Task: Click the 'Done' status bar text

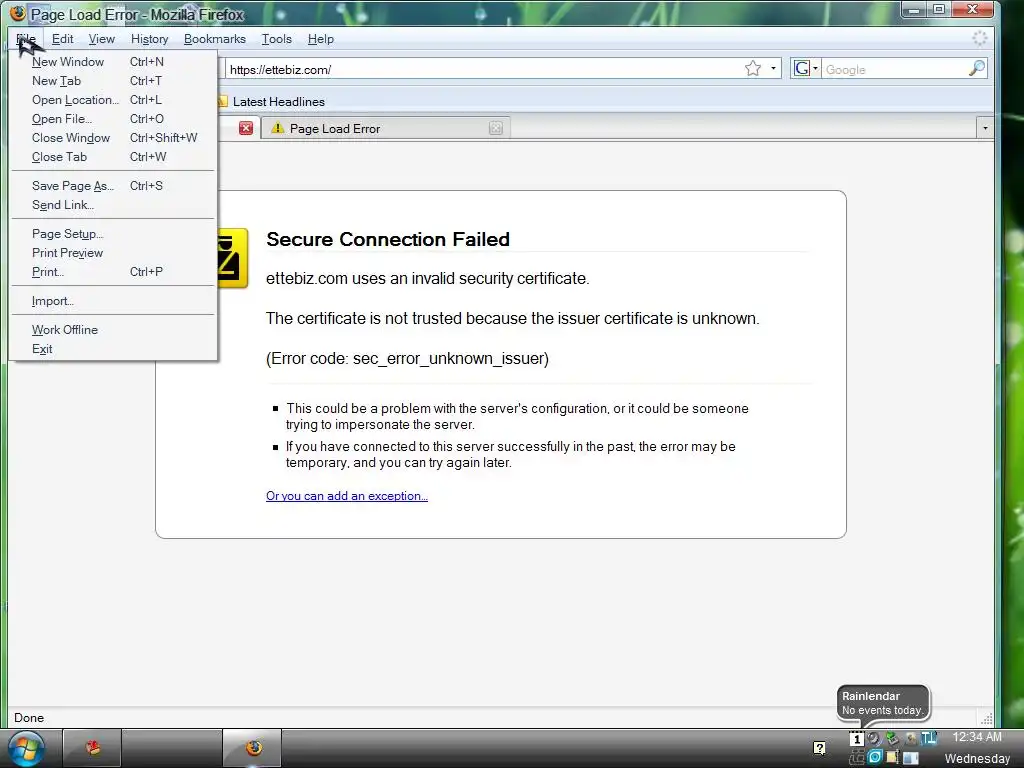Action: (29, 718)
